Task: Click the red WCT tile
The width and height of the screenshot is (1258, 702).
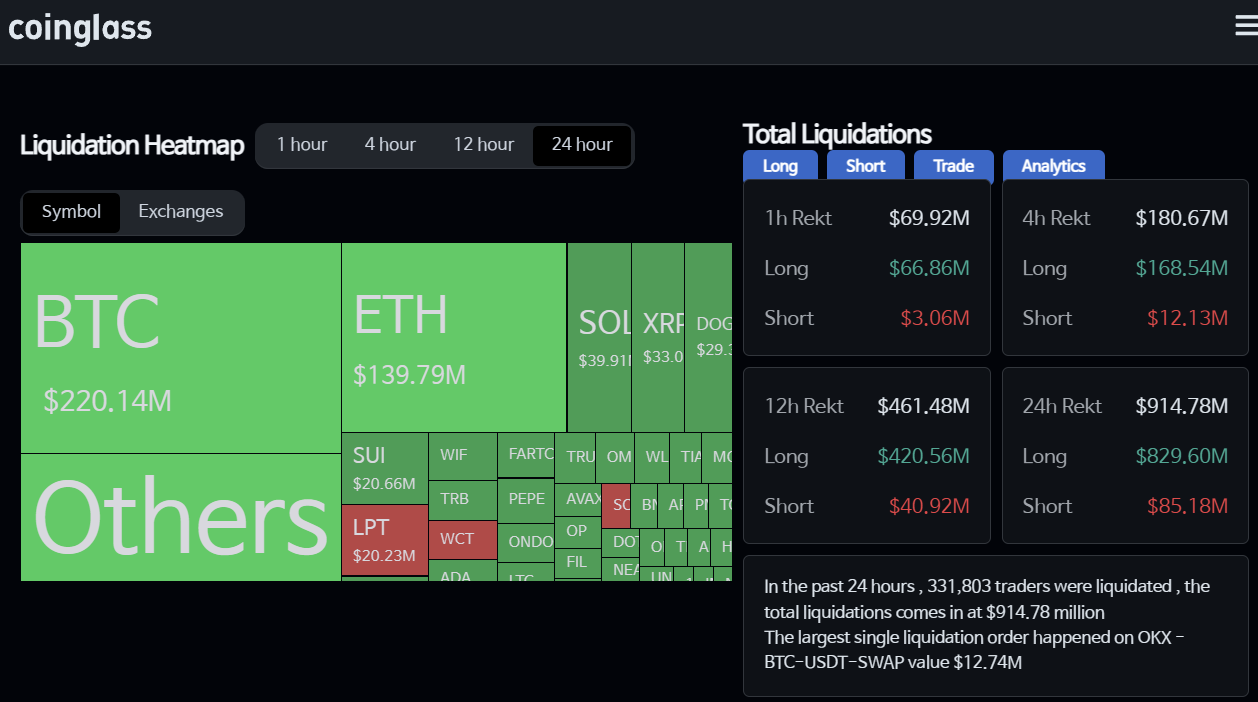Action: pyautogui.click(x=462, y=539)
